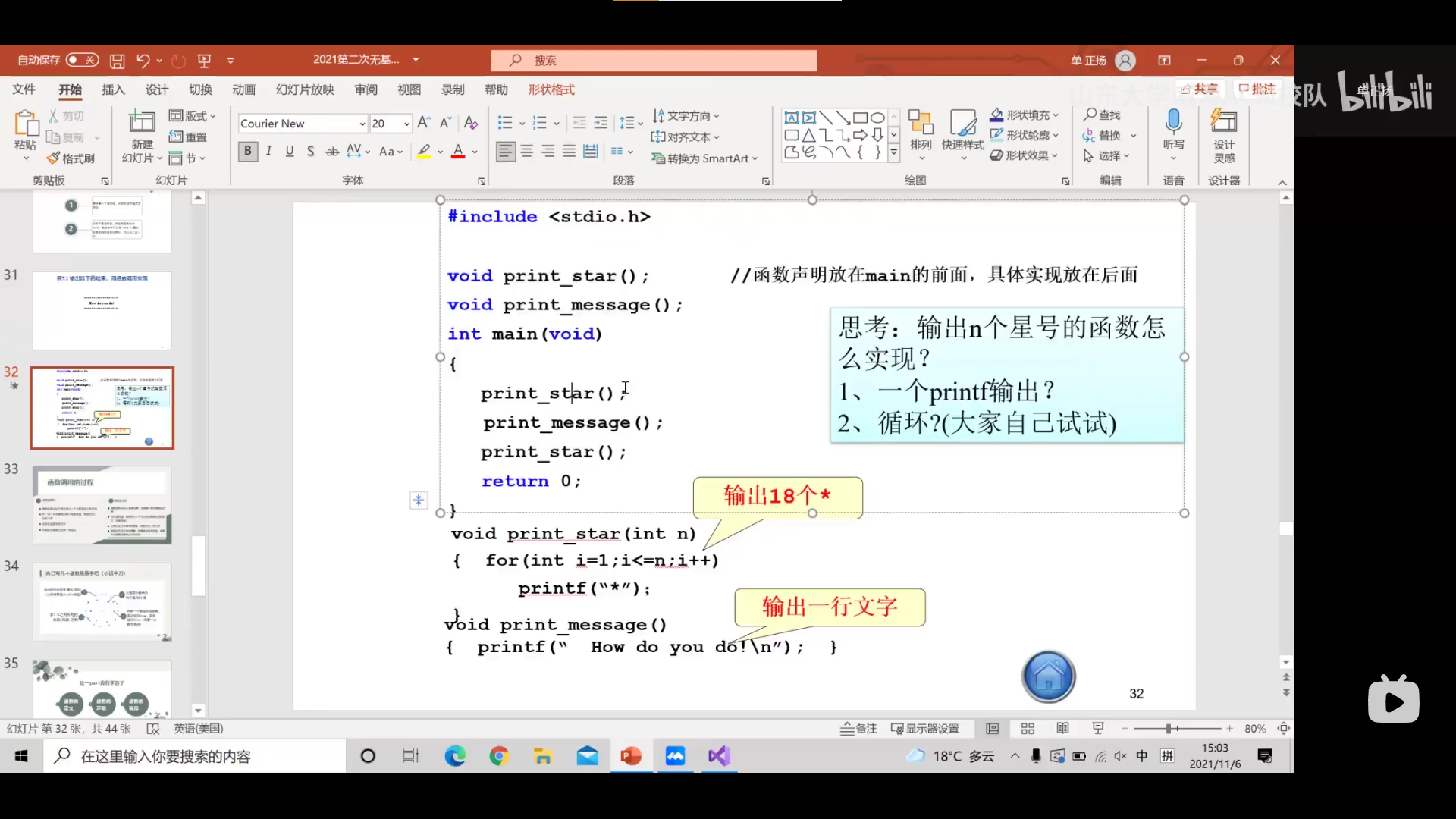Viewport: 1456px width, 819px height.
Task: Open PowerPoint from Windows taskbar
Action: click(x=631, y=756)
